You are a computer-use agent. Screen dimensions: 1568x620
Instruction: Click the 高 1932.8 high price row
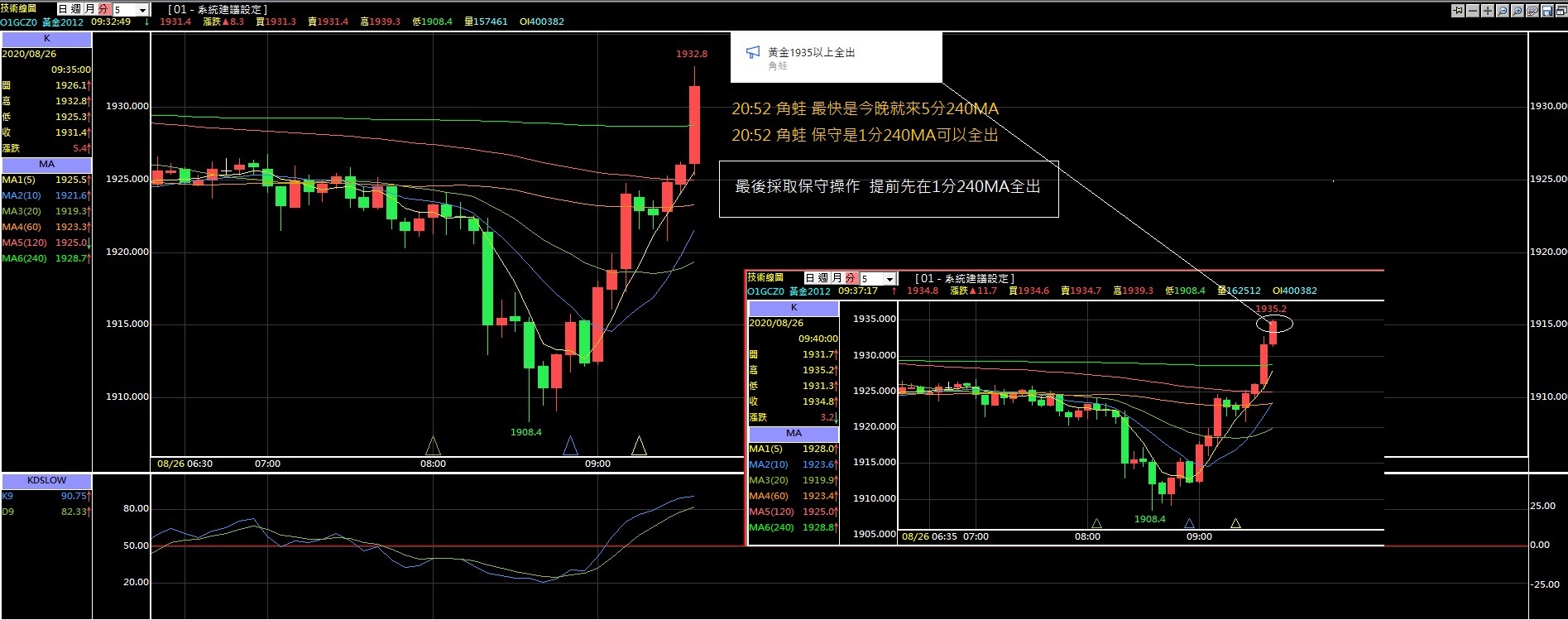(x=46, y=101)
